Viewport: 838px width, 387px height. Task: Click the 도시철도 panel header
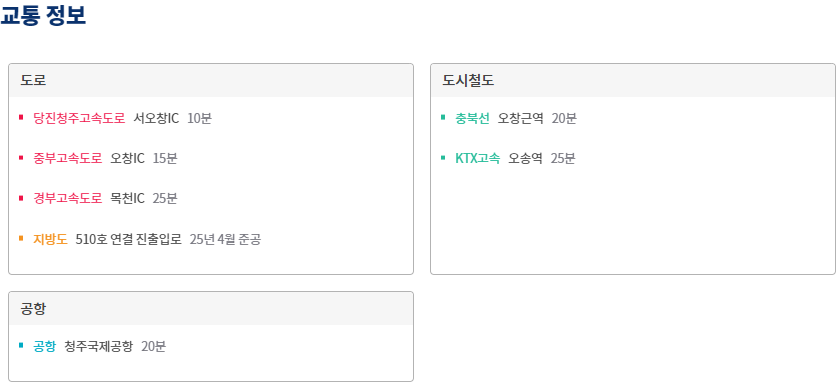pyautogui.click(x=633, y=81)
